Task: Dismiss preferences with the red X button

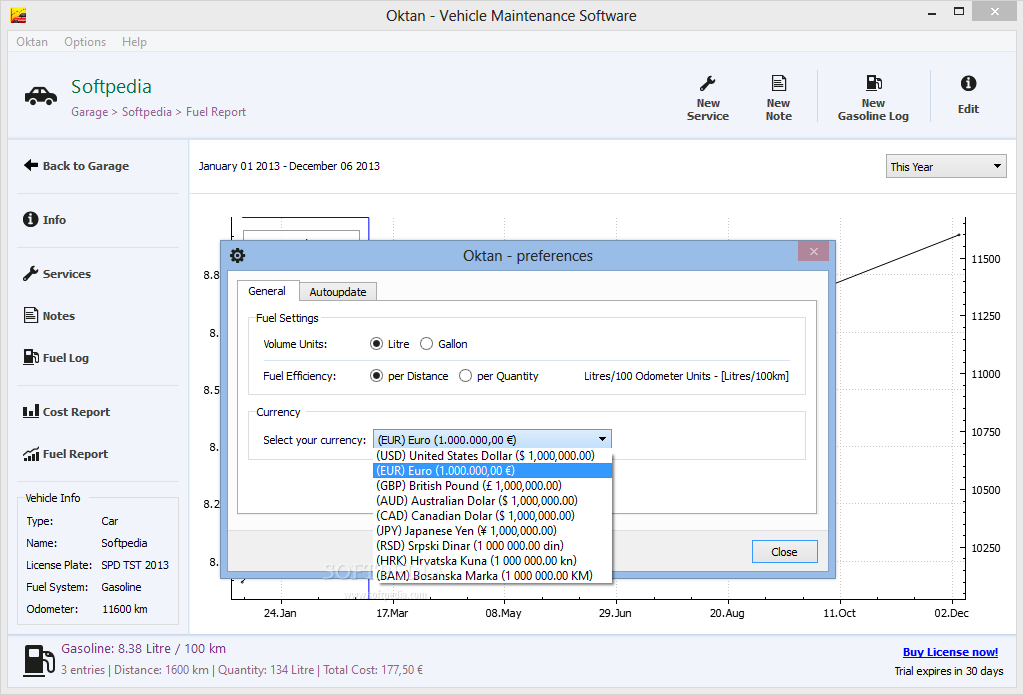Action: (814, 251)
